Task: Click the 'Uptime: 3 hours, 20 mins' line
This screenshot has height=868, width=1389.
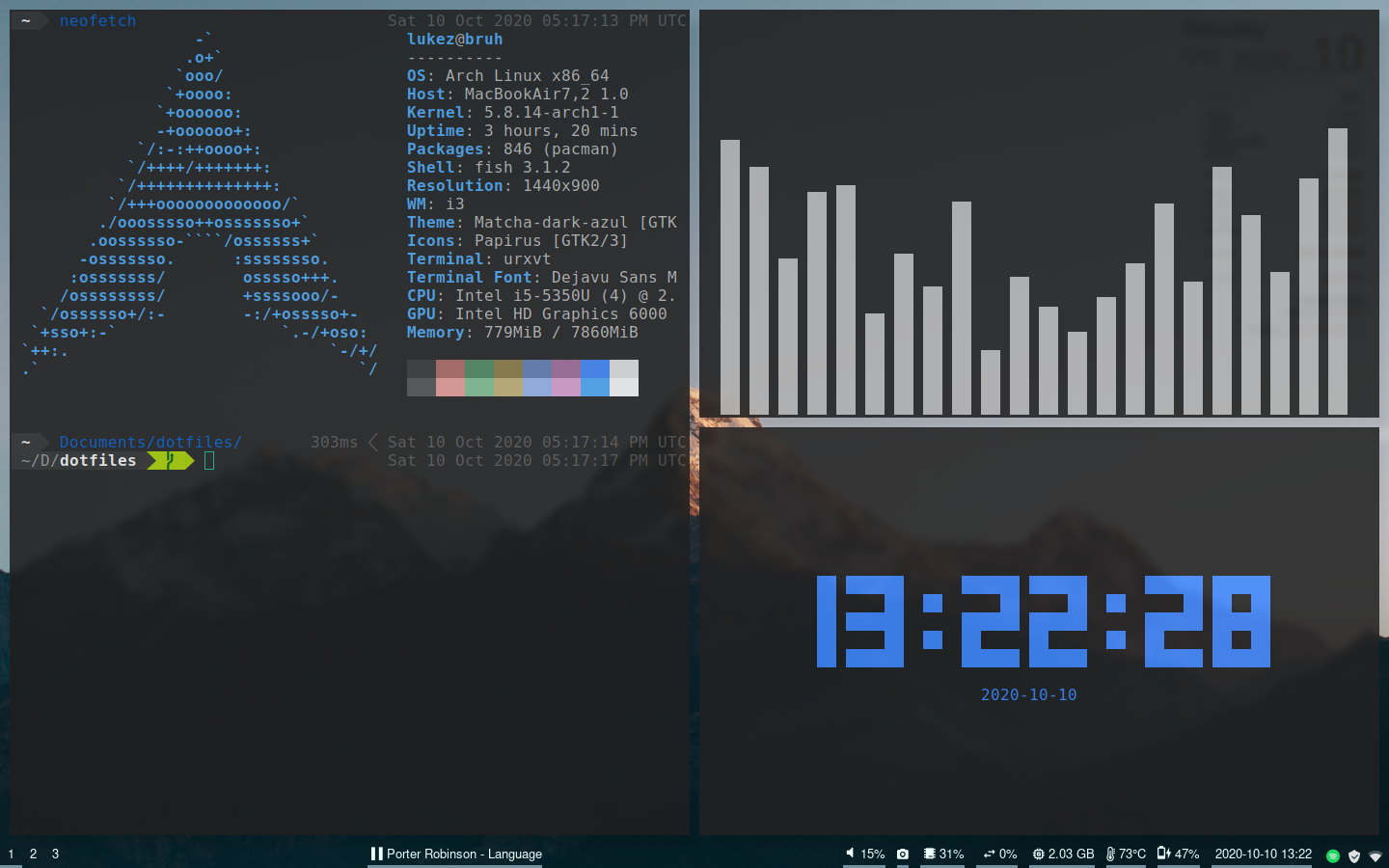Action: tap(523, 130)
